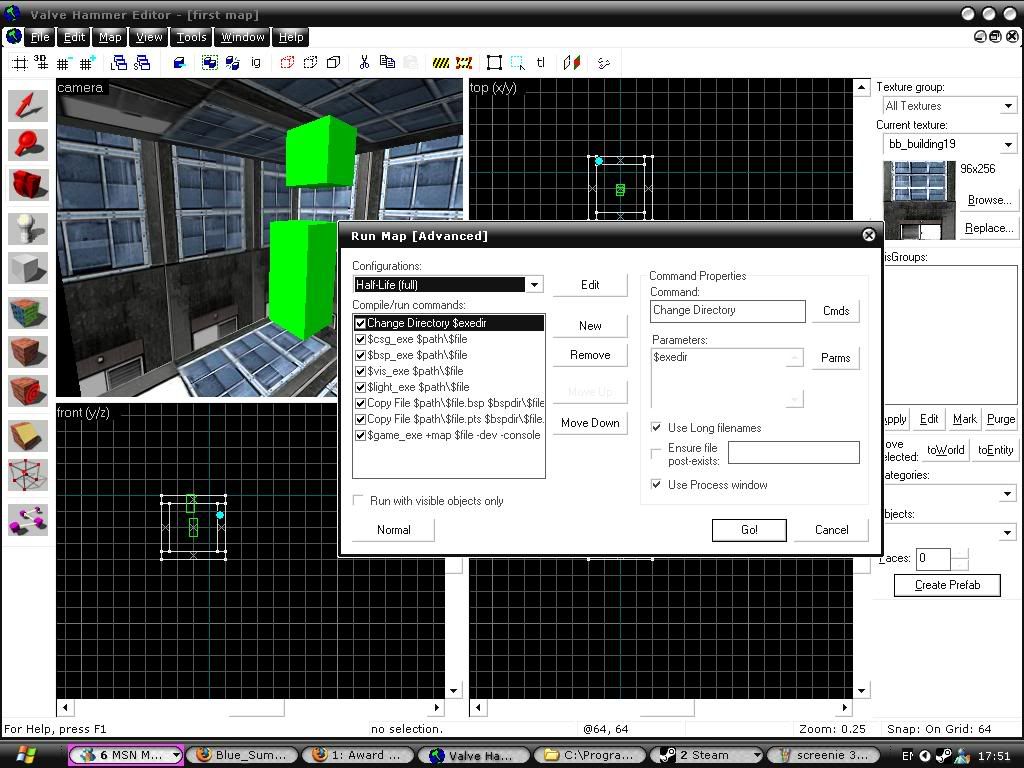The height and width of the screenshot is (768, 1024).
Task: Toggle the 3D grid icon
Action: pos(41,63)
